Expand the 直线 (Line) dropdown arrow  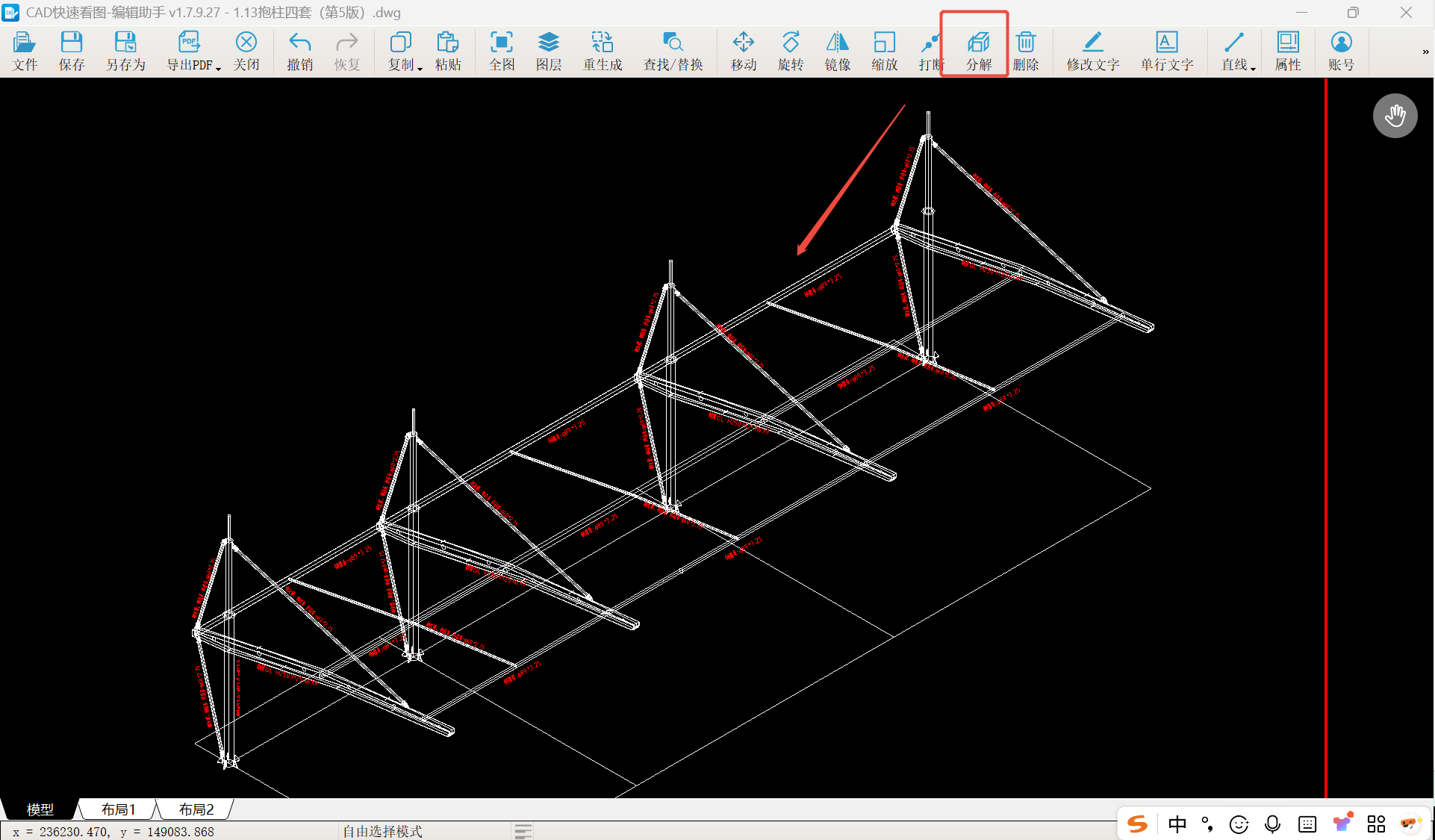(x=1254, y=68)
